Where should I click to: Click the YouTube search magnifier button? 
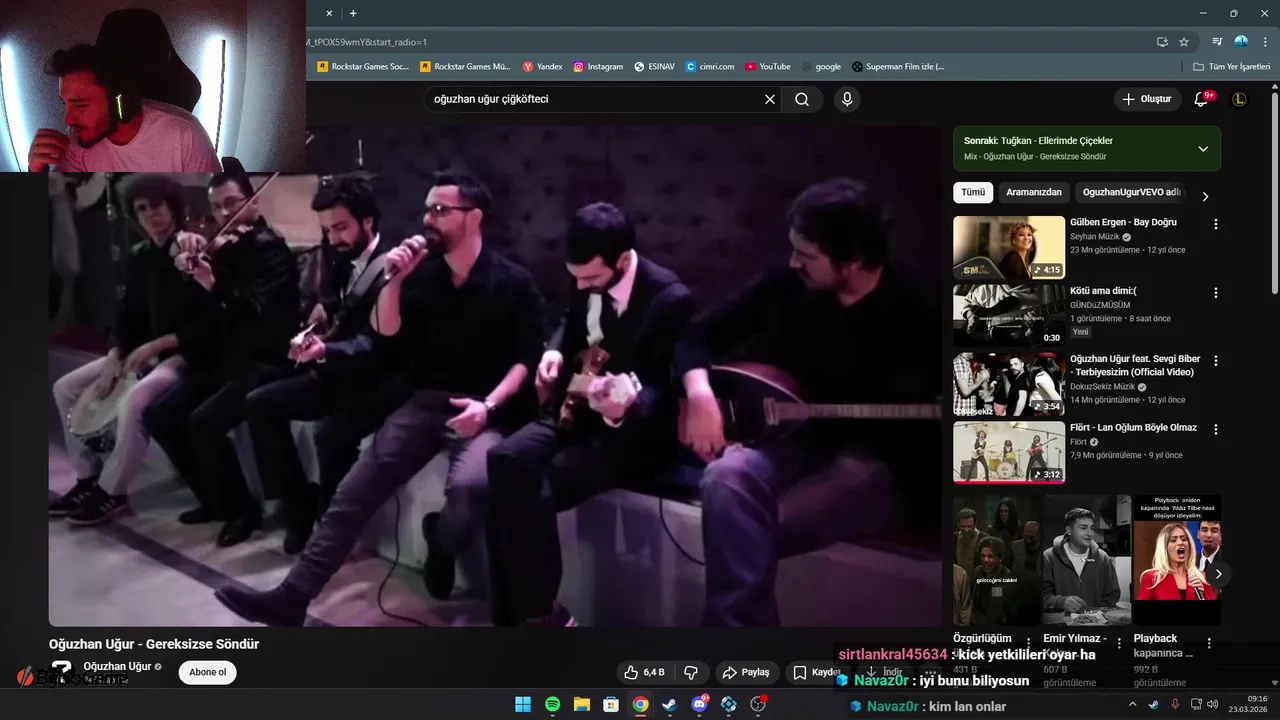[x=802, y=99]
